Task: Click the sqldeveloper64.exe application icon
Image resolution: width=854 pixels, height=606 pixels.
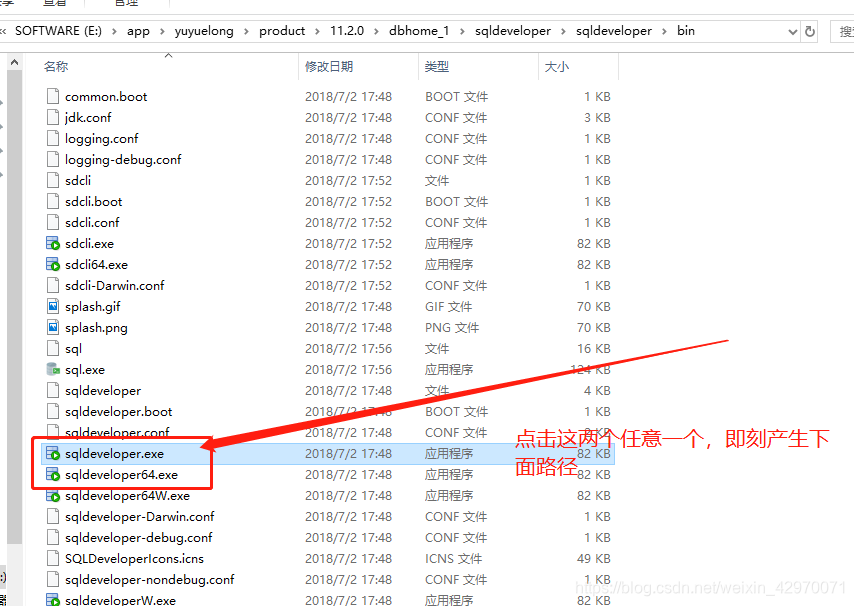Action: click(x=53, y=475)
